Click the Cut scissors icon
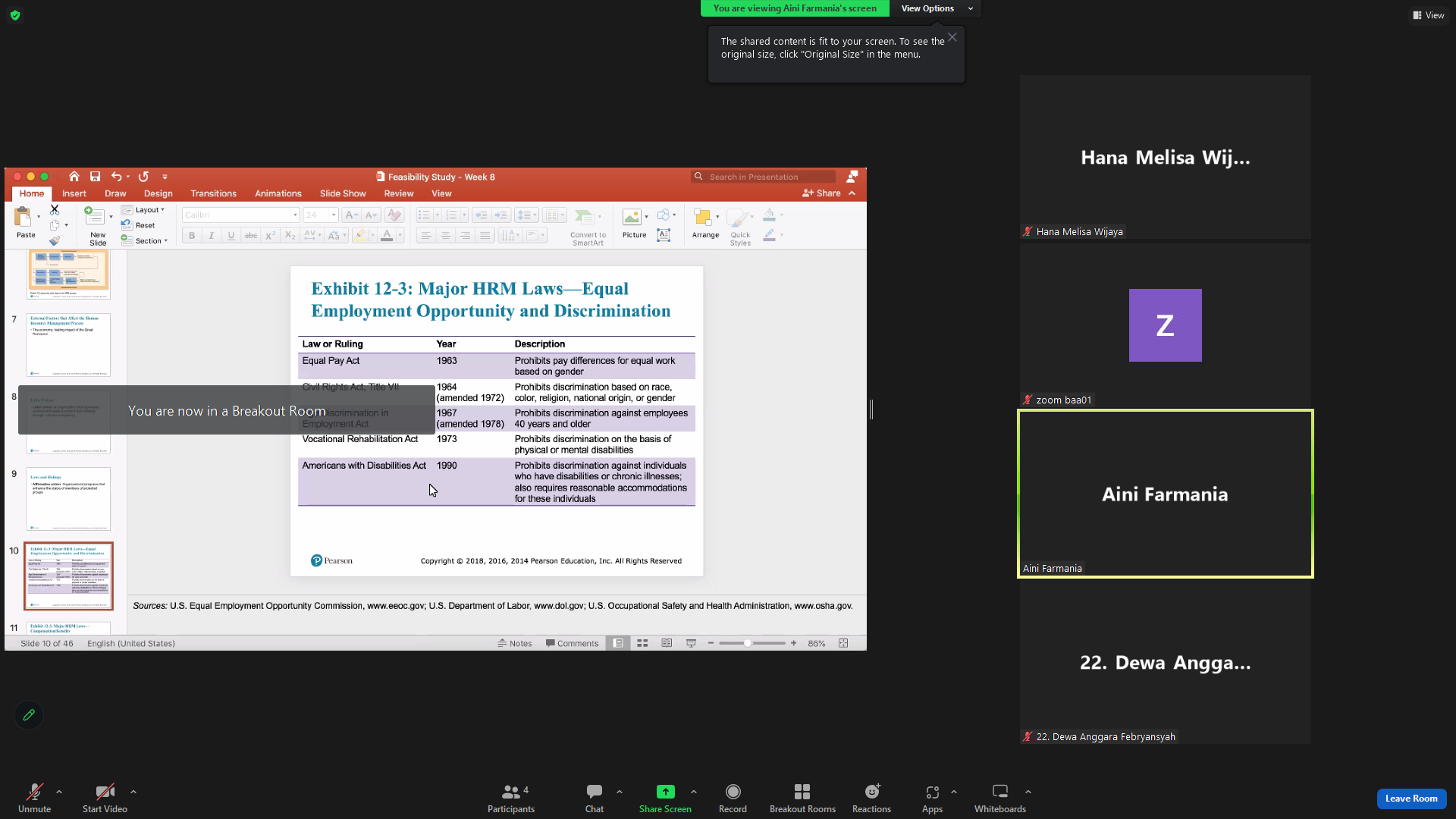 pos(55,209)
